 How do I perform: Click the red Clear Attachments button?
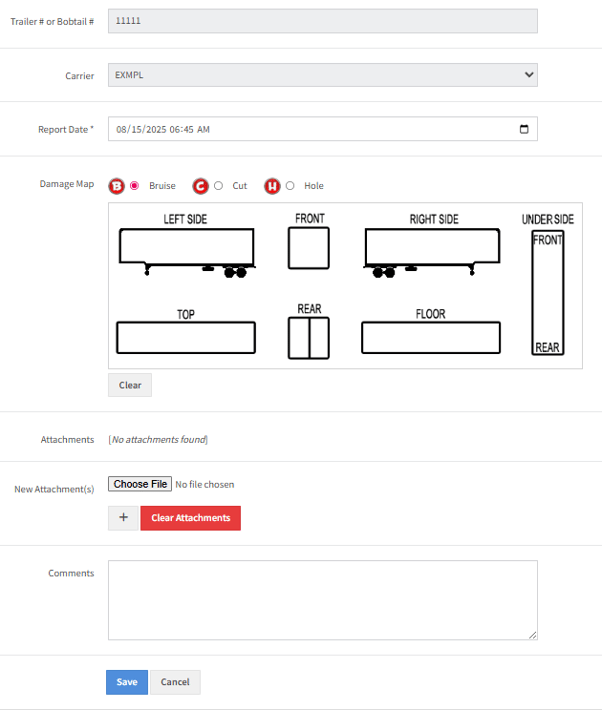click(x=190, y=518)
